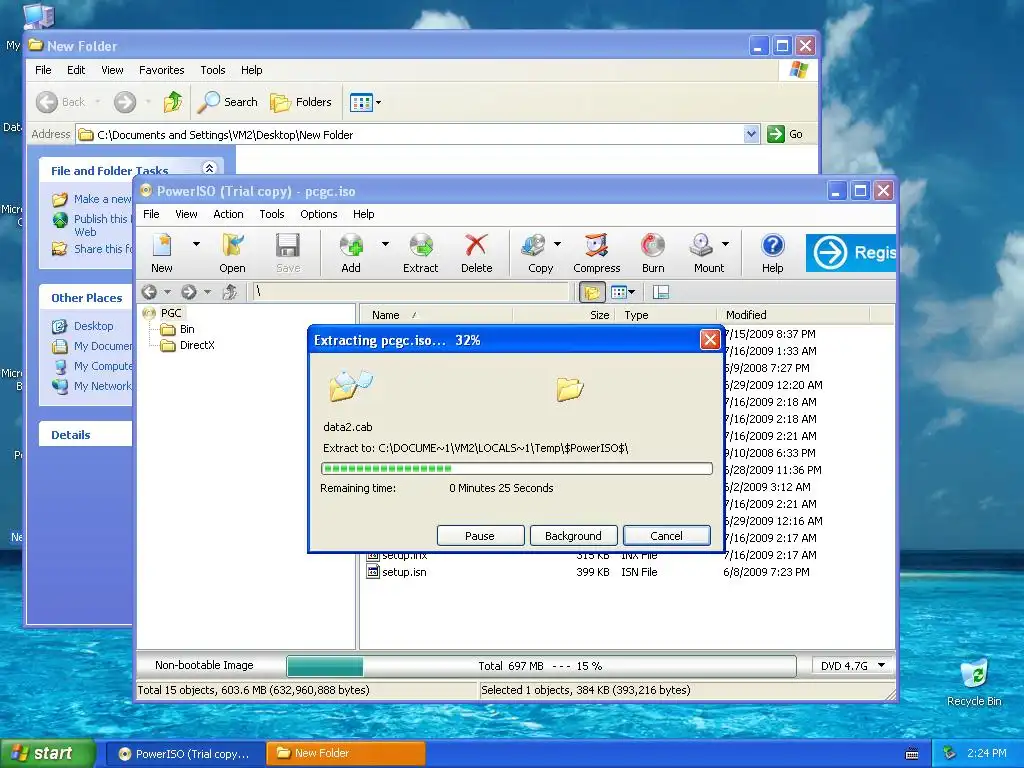Select the setup.isn file name
Viewport: 1024px width, 768px height.
point(404,572)
